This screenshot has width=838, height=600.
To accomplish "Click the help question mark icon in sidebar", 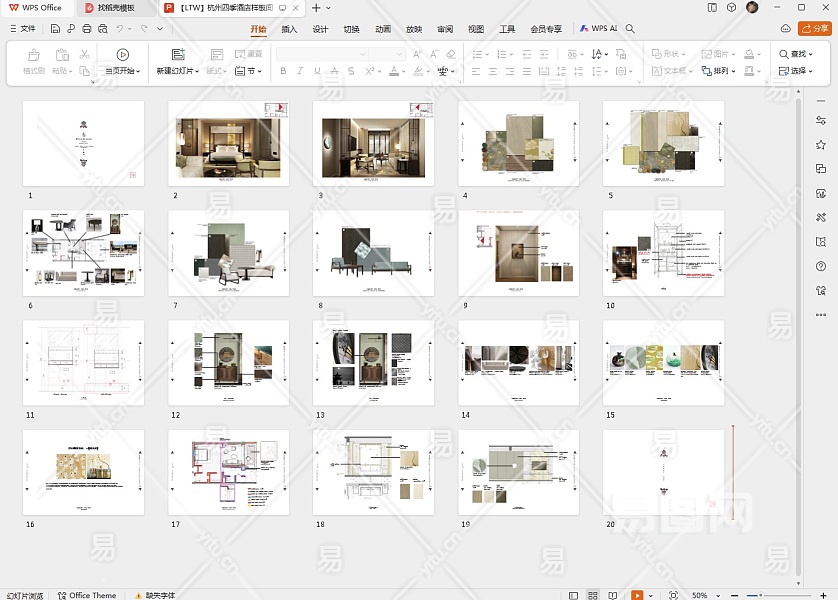I will 821,266.
